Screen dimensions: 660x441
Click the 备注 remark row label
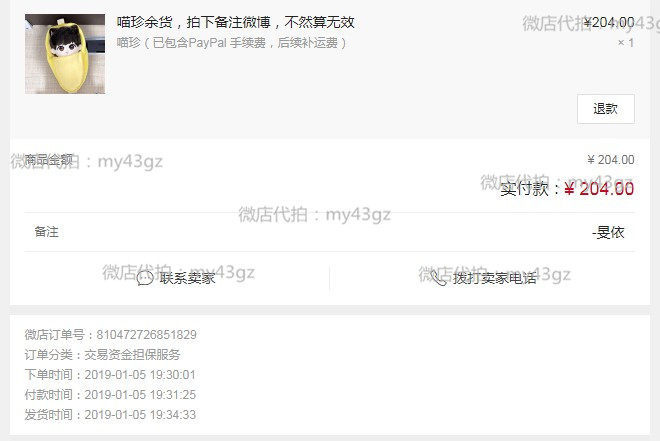point(47,232)
